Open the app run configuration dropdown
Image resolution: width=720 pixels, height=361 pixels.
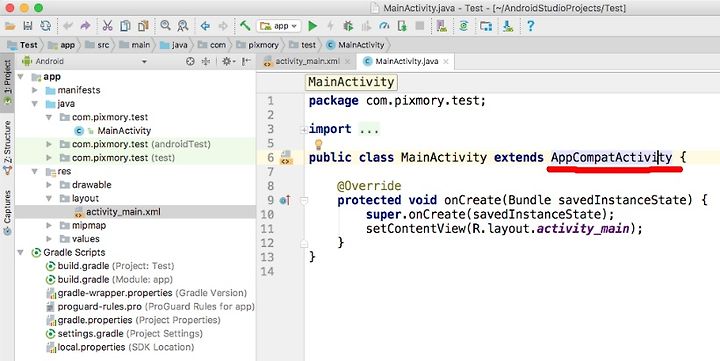[x=279, y=26]
